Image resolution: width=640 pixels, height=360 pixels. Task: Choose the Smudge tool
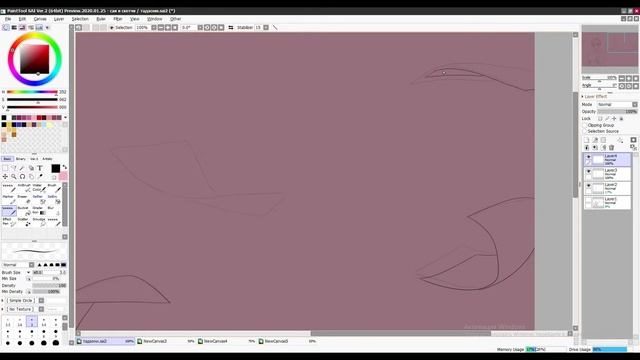[39, 222]
